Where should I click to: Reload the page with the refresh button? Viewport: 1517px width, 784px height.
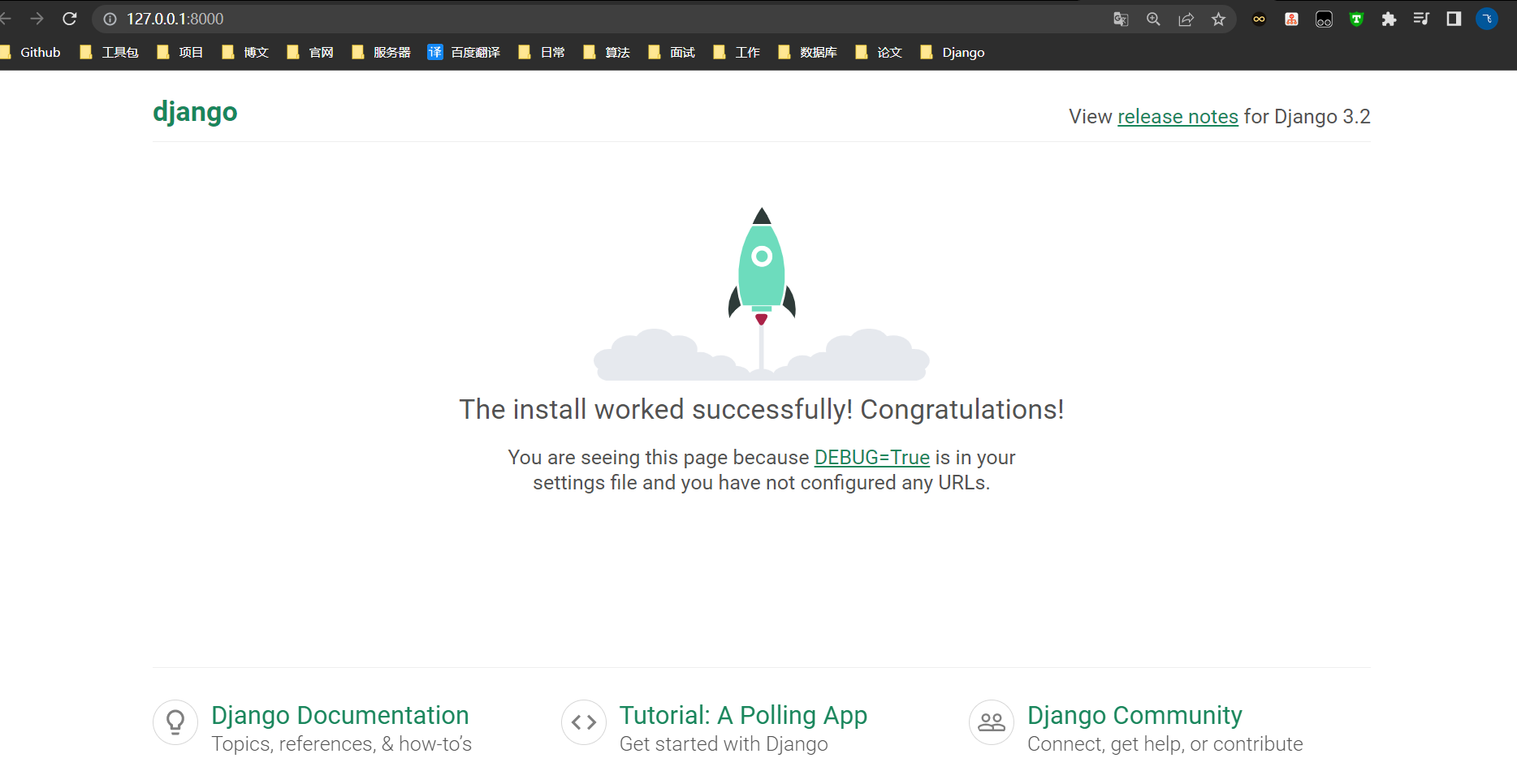click(70, 19)
